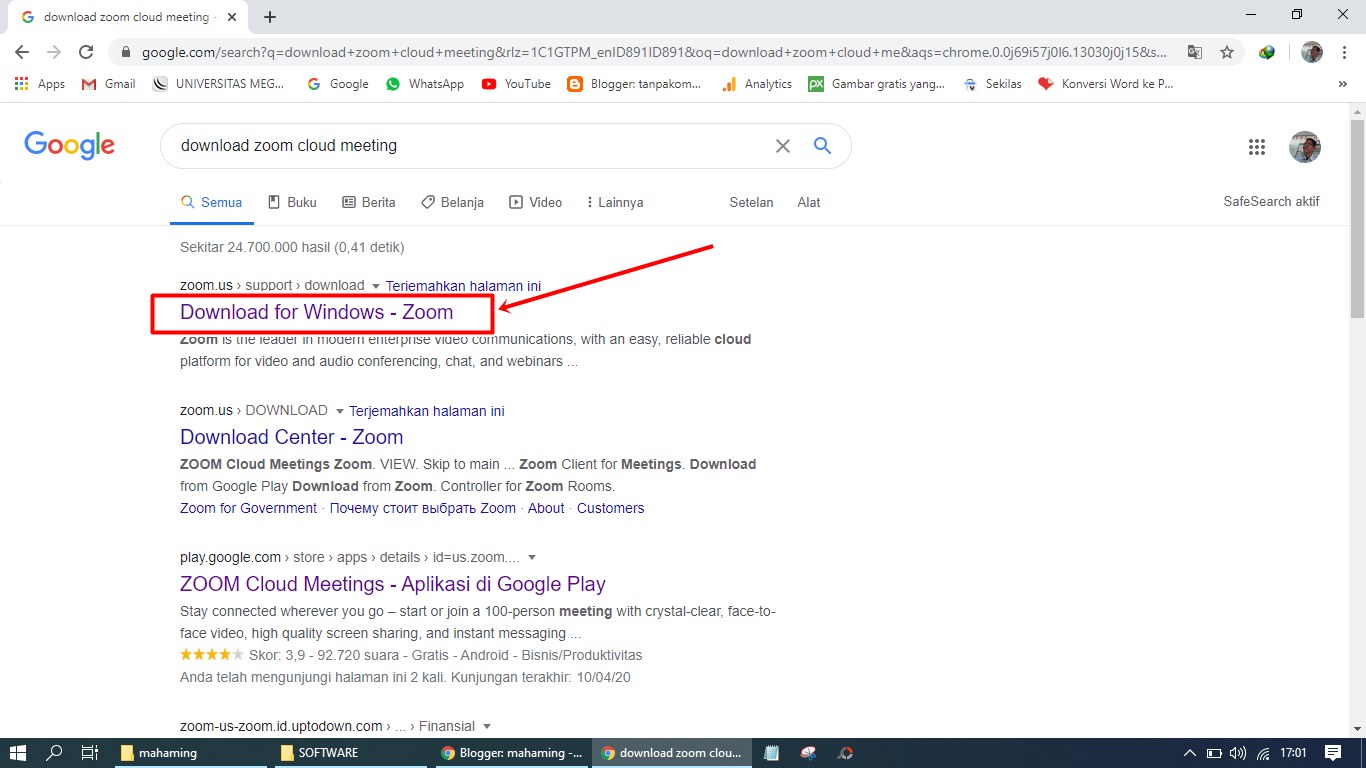This screenshot has height=768, width=1366.
Task: Bookmark this page with the star icon
Action: 1227,51
